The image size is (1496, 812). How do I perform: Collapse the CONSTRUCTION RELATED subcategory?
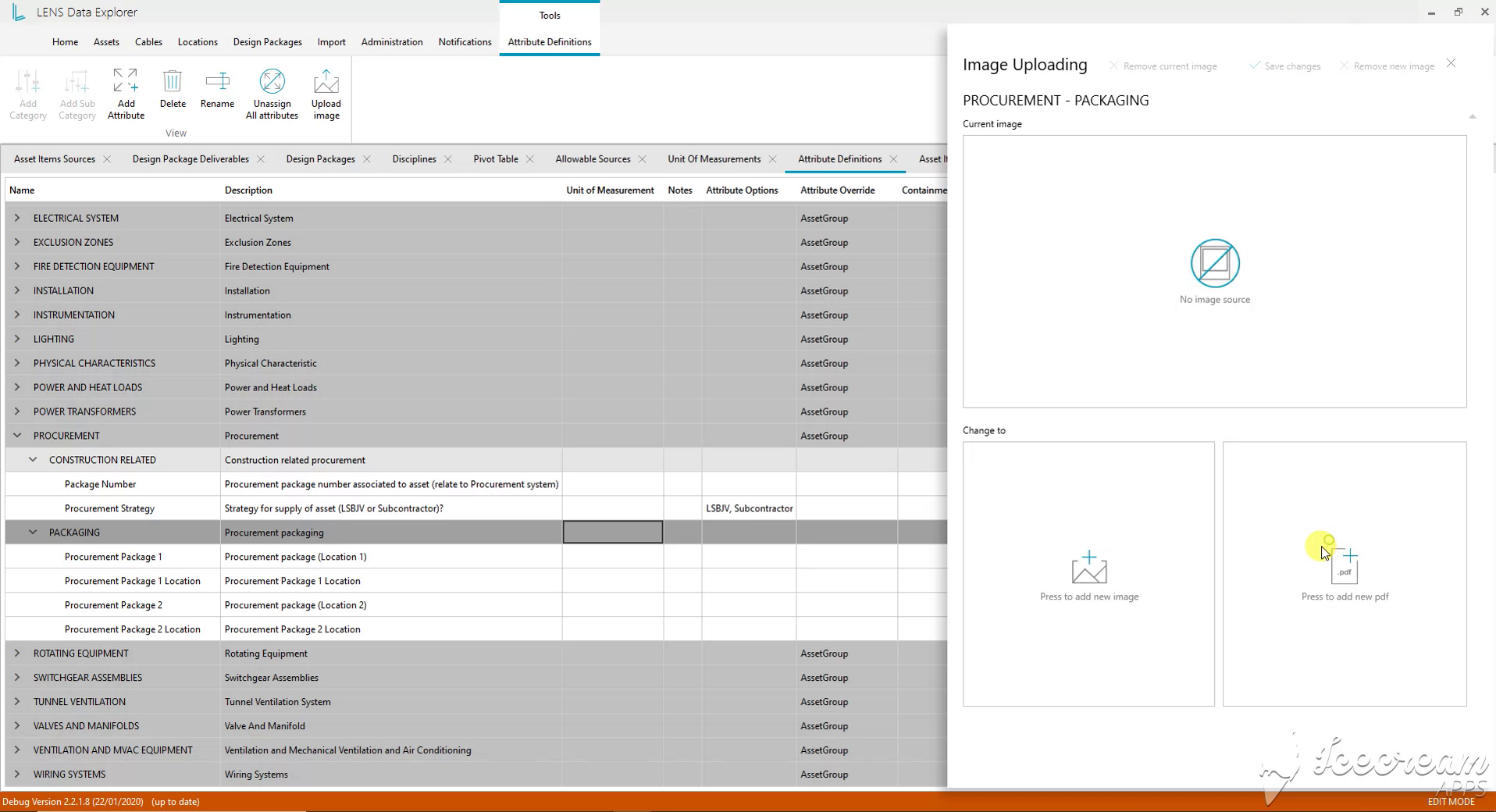click(33, 460)
